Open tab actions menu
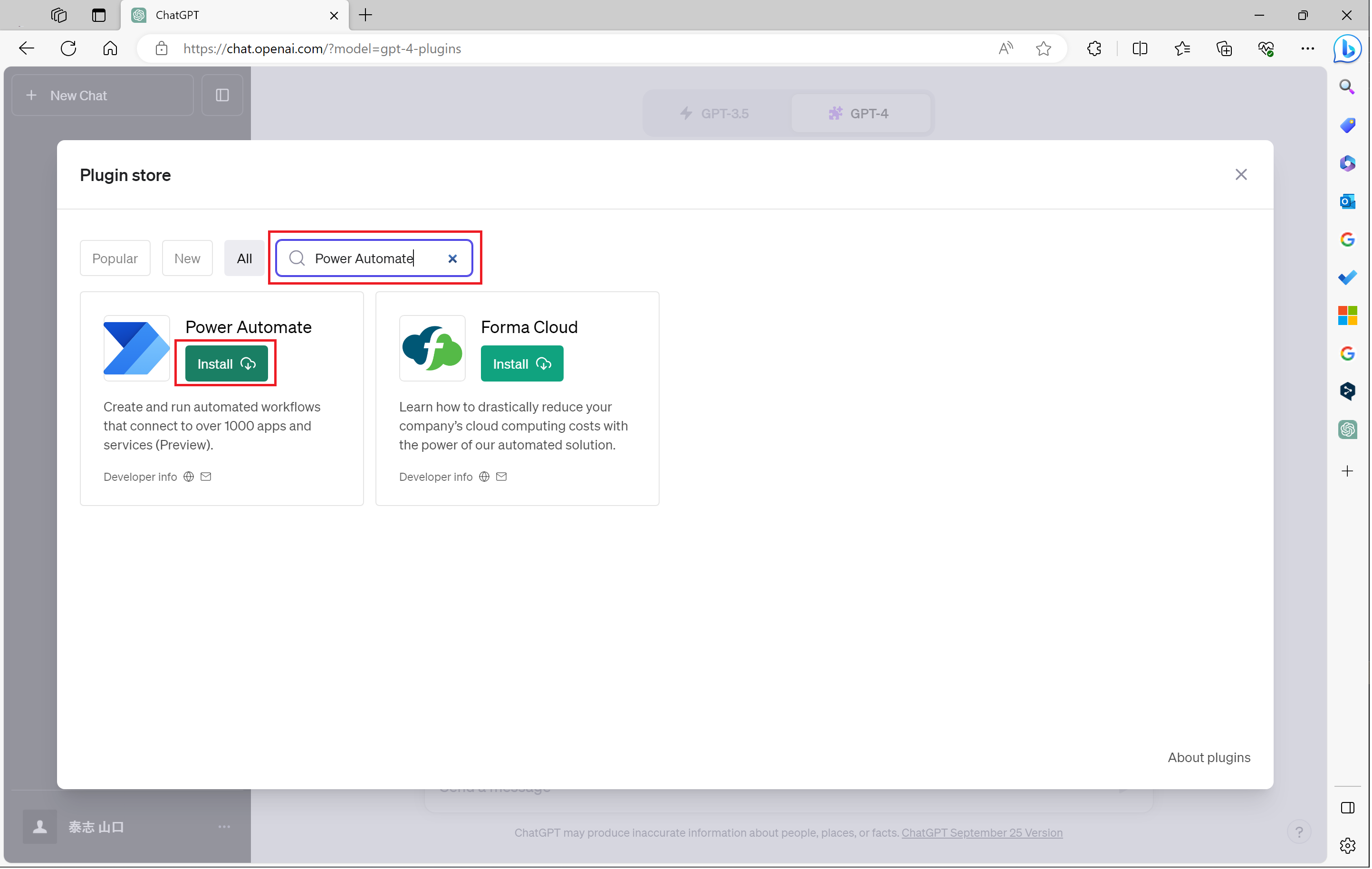The height and width of the screenshot is (869, 1372). click(x=98, y=15)
